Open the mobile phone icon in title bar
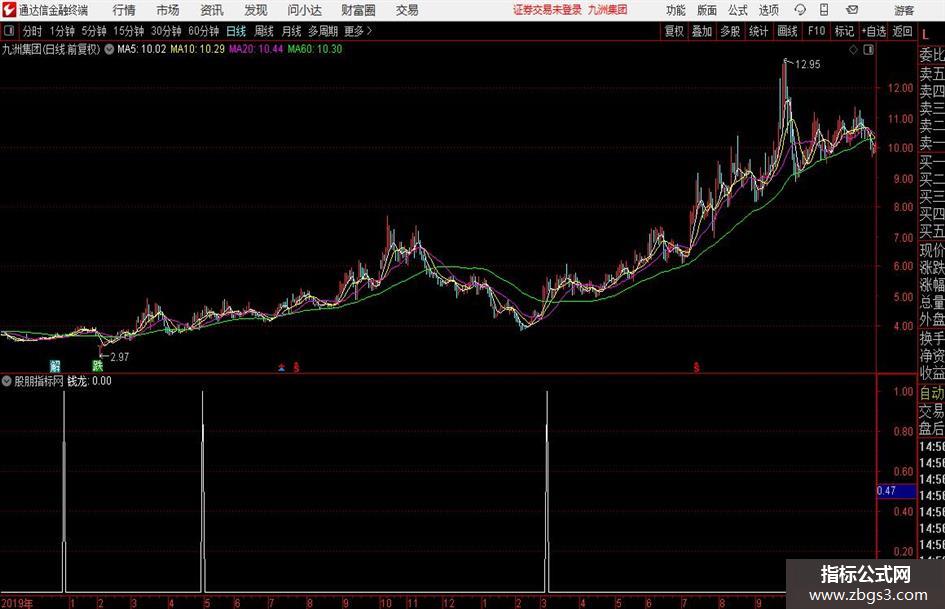The width and height of the screenshot is (945, 609). [824, 10]
